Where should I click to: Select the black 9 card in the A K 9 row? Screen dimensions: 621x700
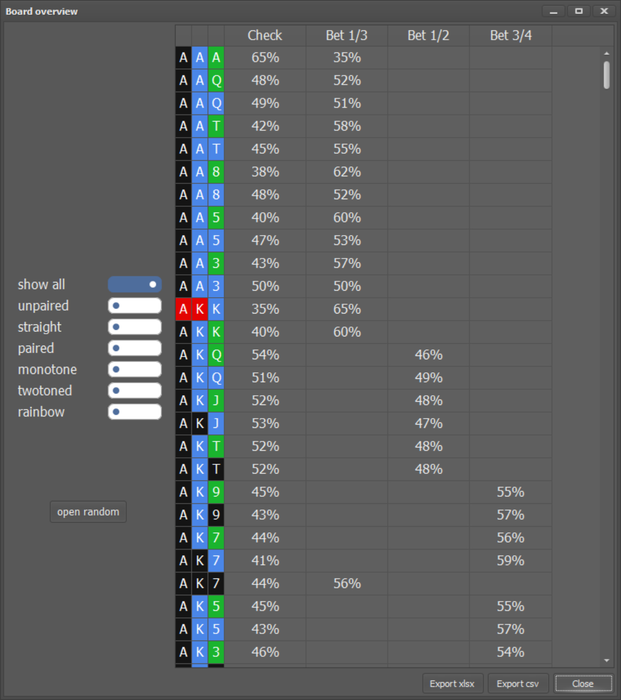(x=216, y=515)
